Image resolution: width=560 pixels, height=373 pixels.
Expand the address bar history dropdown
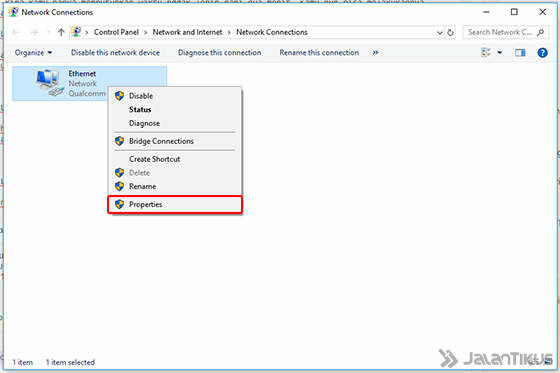coord(440,33)
